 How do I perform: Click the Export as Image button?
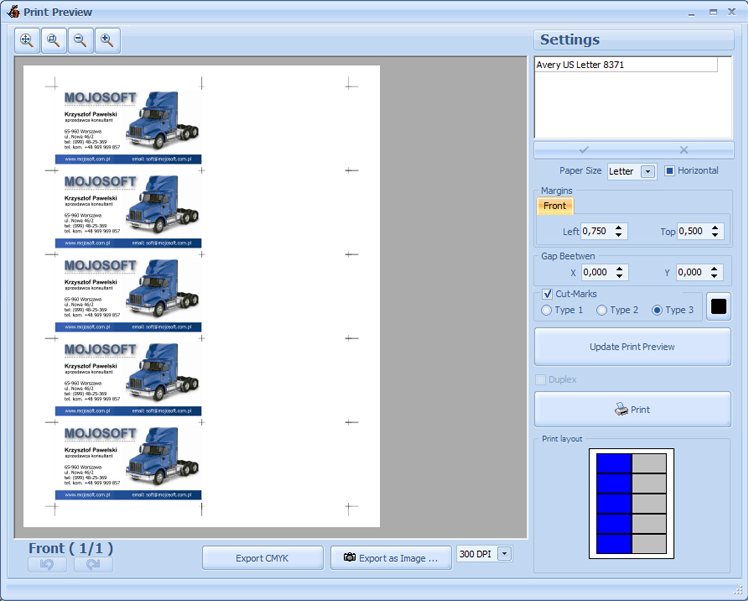coord(390,558)
